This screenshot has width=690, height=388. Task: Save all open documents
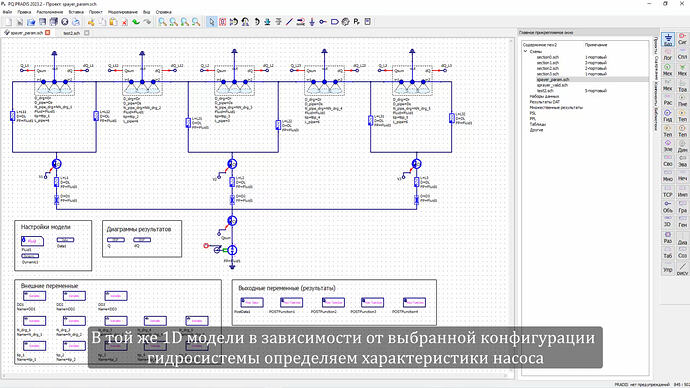pos(53,22)
